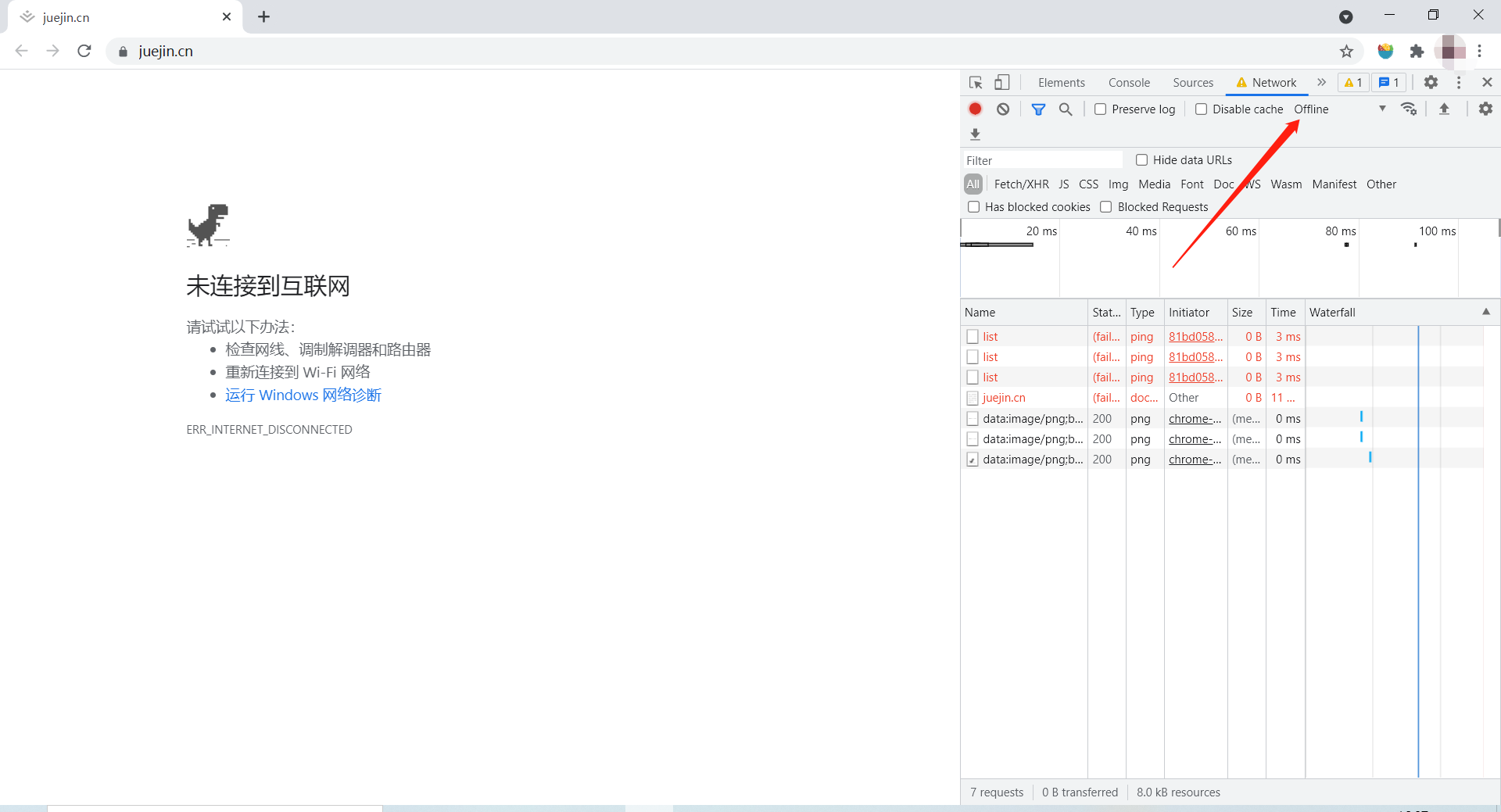Enable Preserve log checkbox
The height and width of the screenshot is (812, 1501).
pyautogui.click(x=1100, y=109)
